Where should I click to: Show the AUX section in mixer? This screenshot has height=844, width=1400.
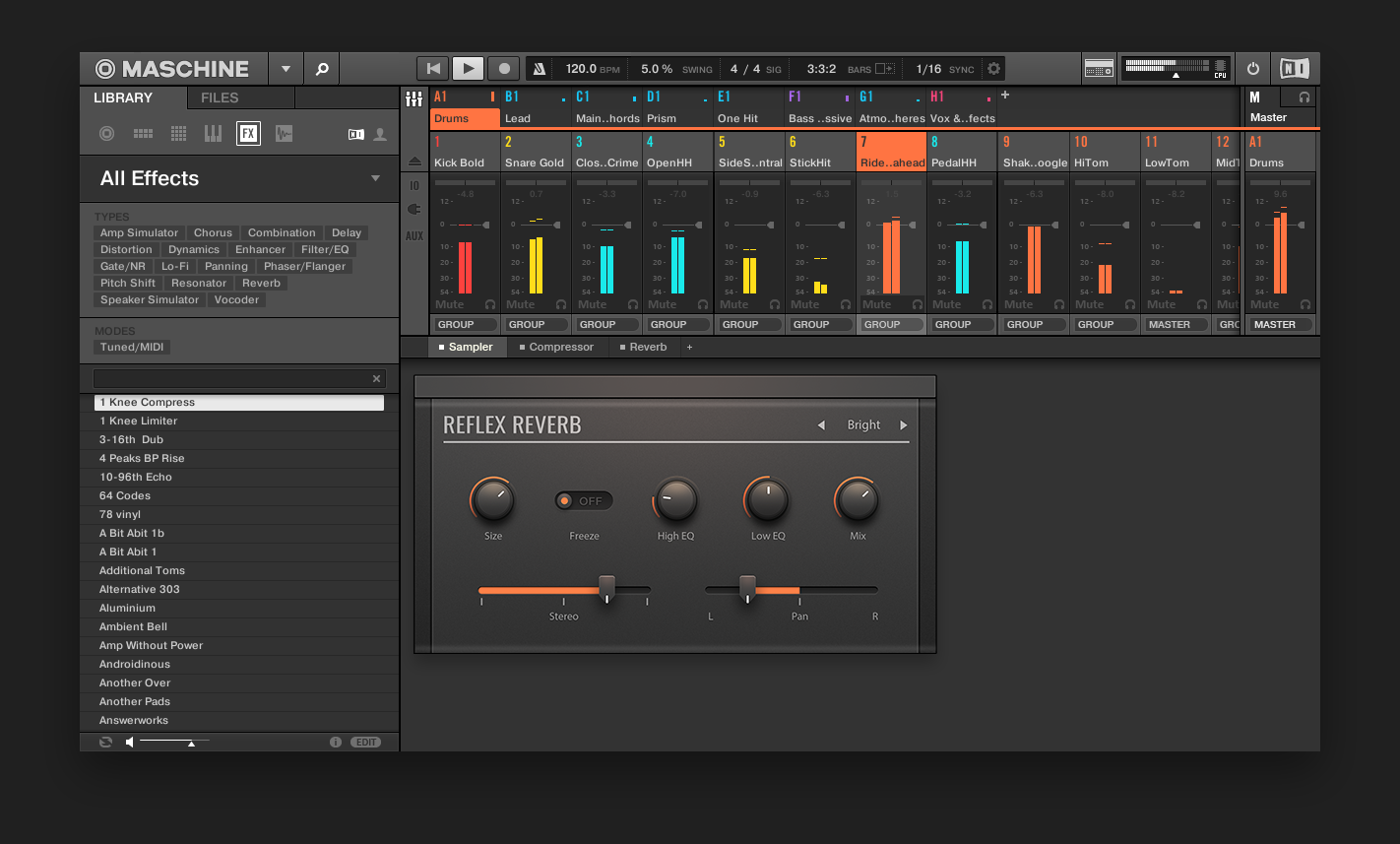tap(414, 236)
